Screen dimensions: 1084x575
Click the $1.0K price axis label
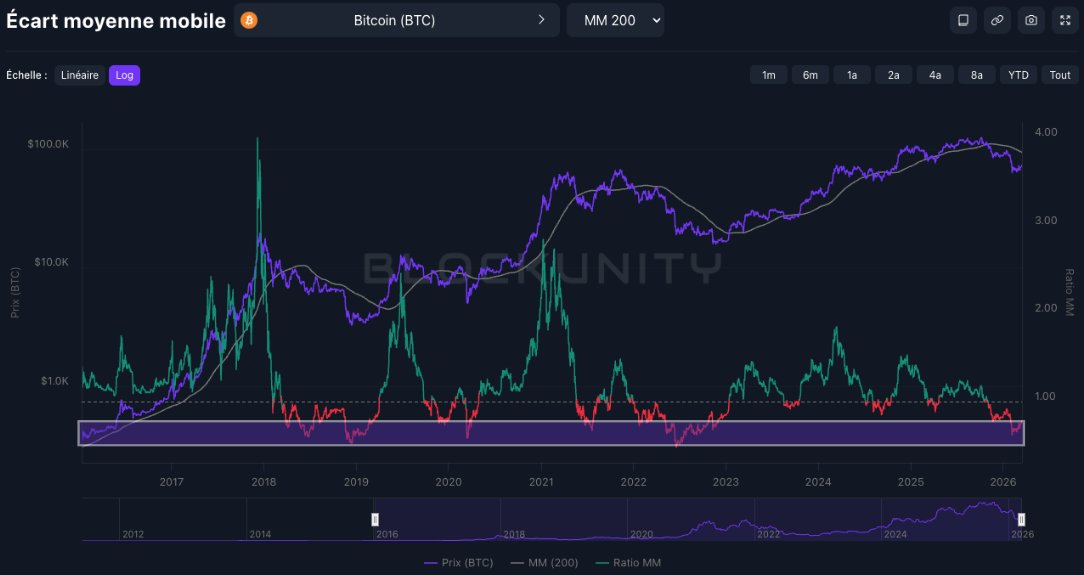pos(55,381)
